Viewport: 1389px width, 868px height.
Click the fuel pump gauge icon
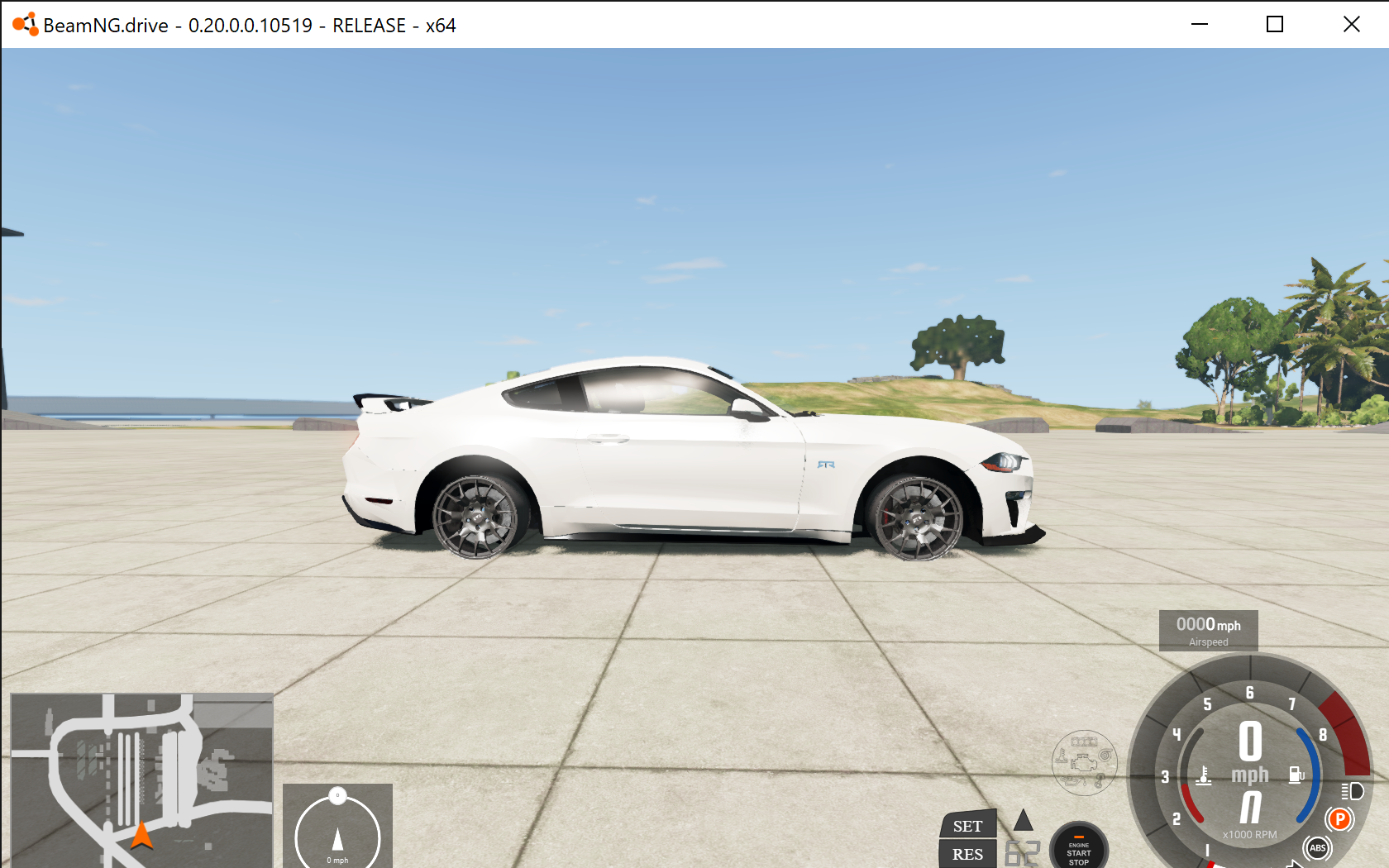(1296, 775)
